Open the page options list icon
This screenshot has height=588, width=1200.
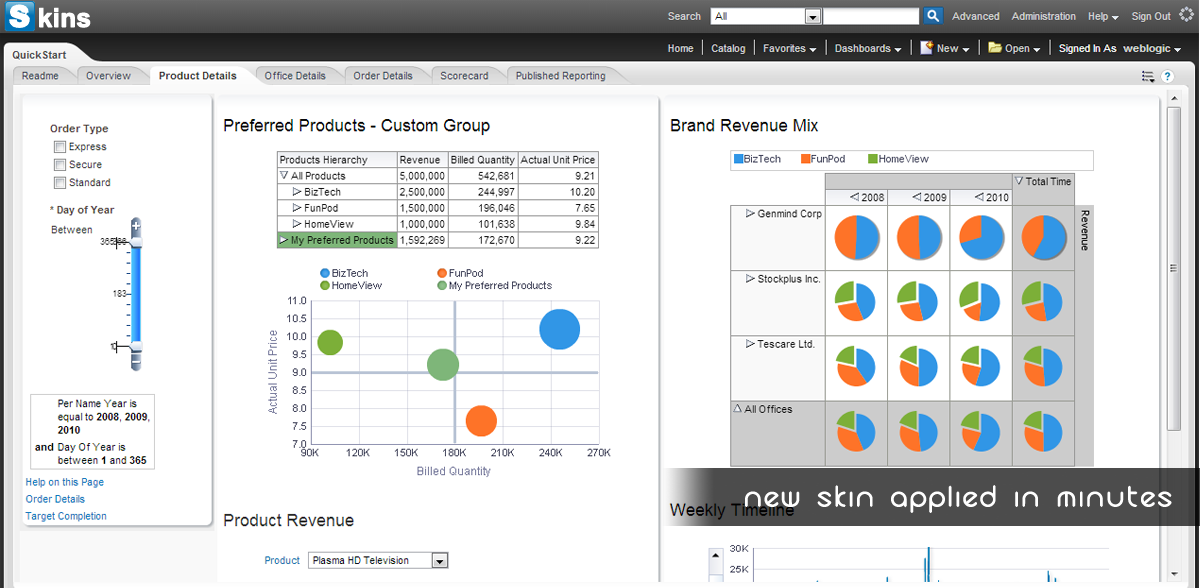1147,76
